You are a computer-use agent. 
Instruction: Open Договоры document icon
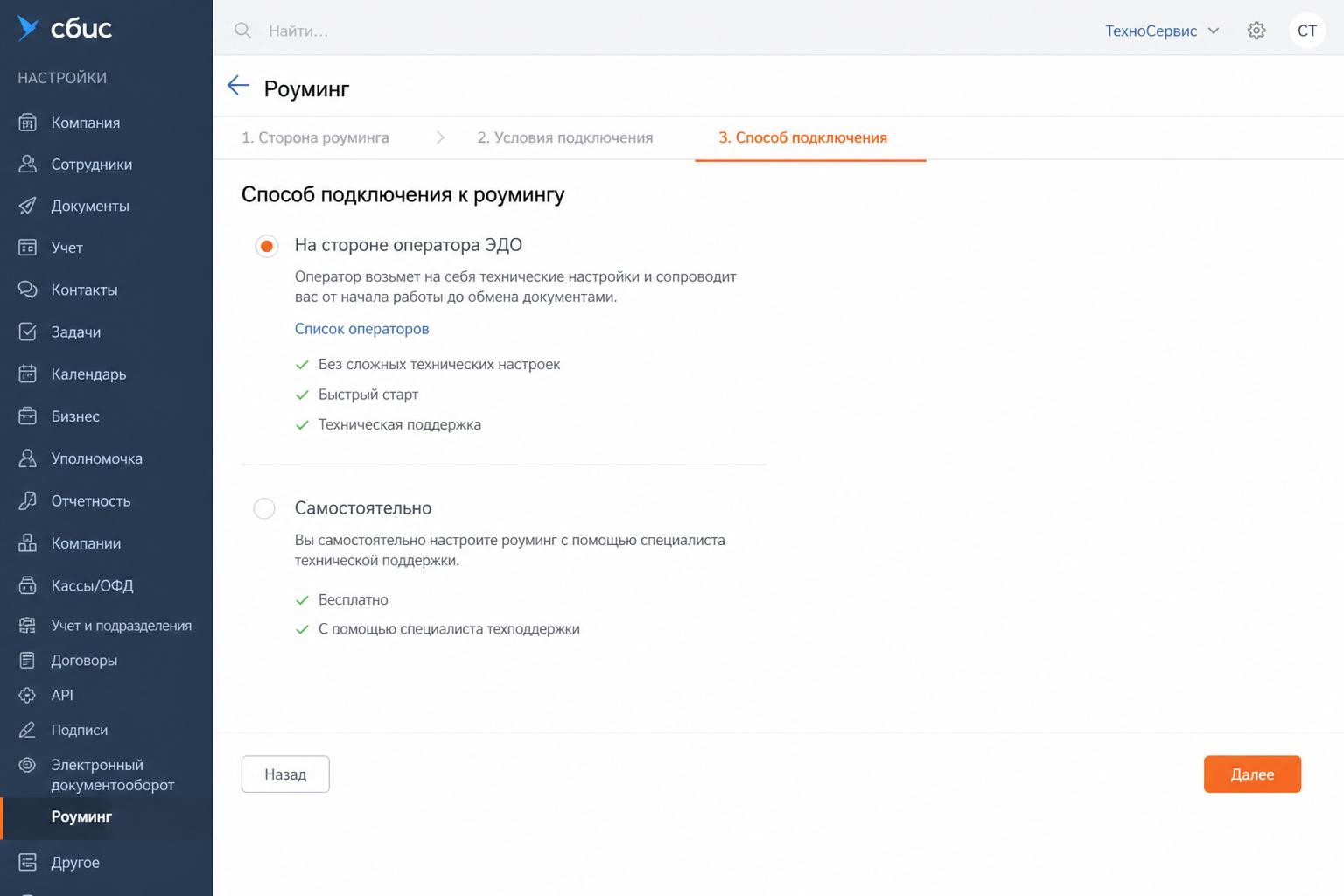(28, 660)
